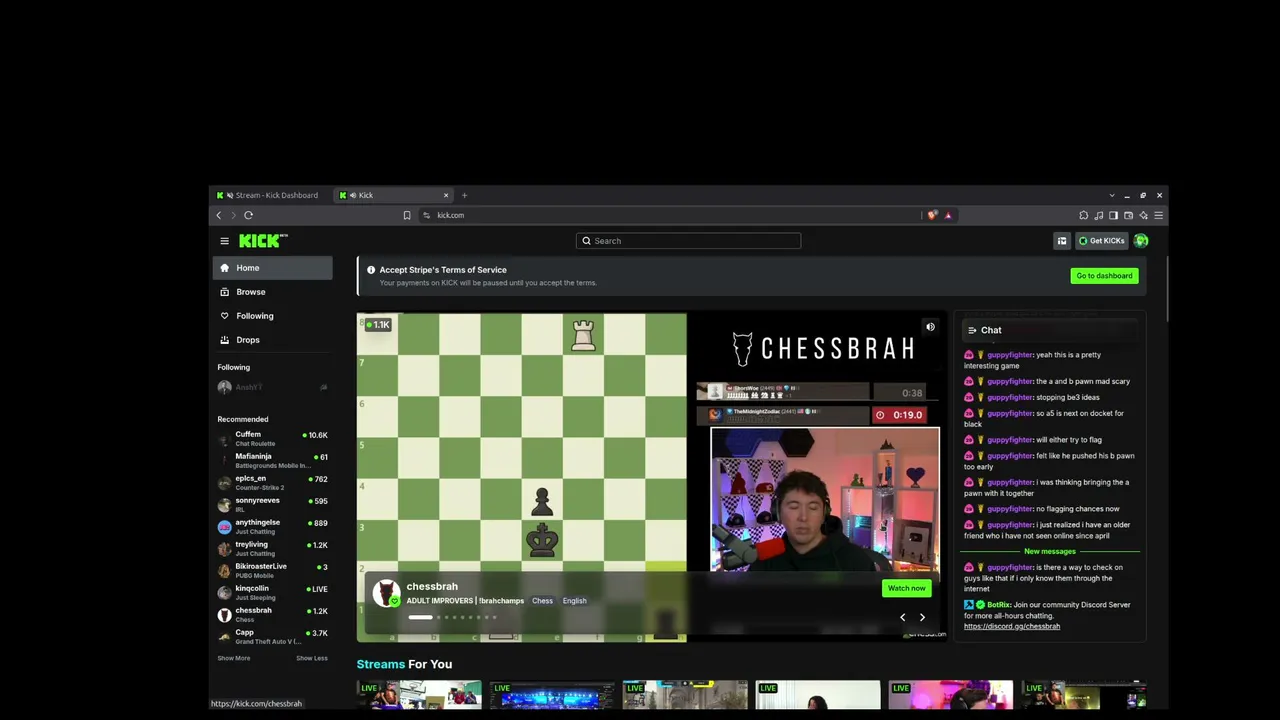Open the chessbrah avatar on featured card

pyautogui.click(x=386, y=593)
